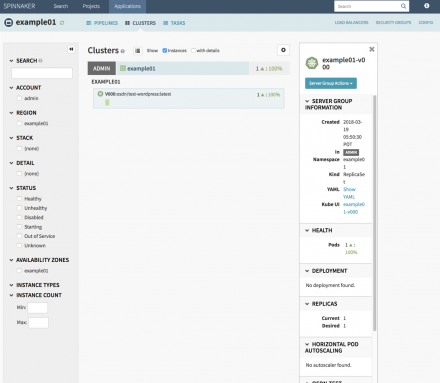440x383 pixels.
Task: Click the Show YAML link
Action: click(x=349, y=193)
